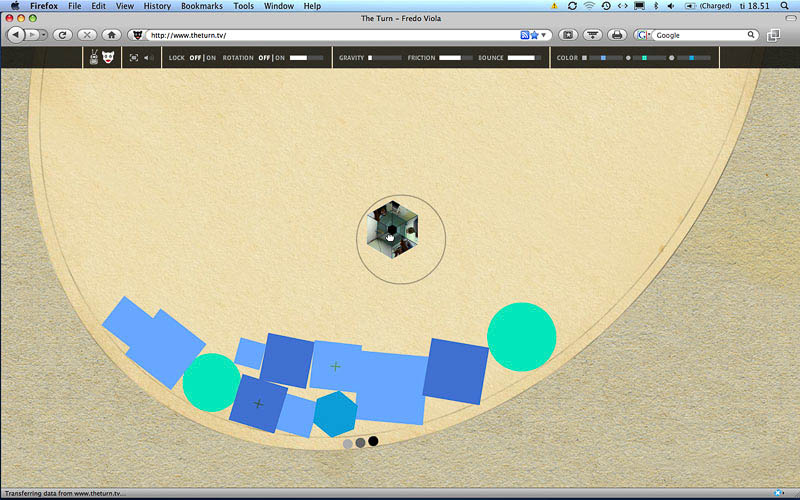Click the site favicon beside the URL
The image size is (800, 500).
(x=137, y=35)
